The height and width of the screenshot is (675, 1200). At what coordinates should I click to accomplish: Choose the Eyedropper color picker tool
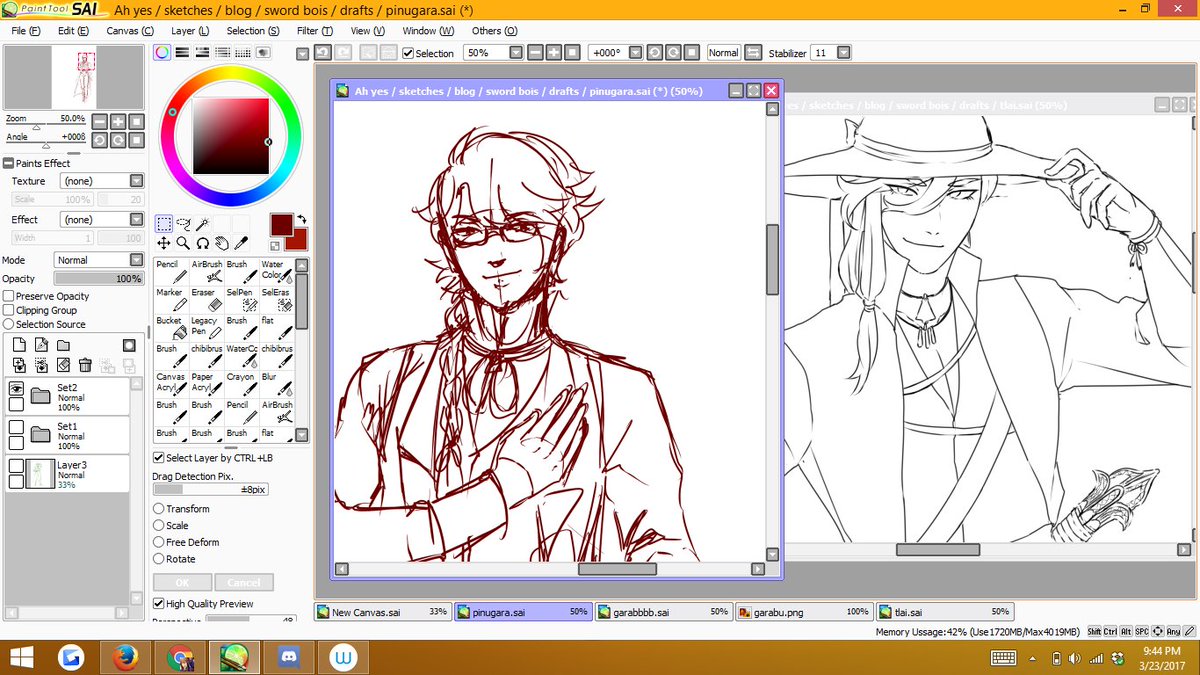tap(240, 243)
